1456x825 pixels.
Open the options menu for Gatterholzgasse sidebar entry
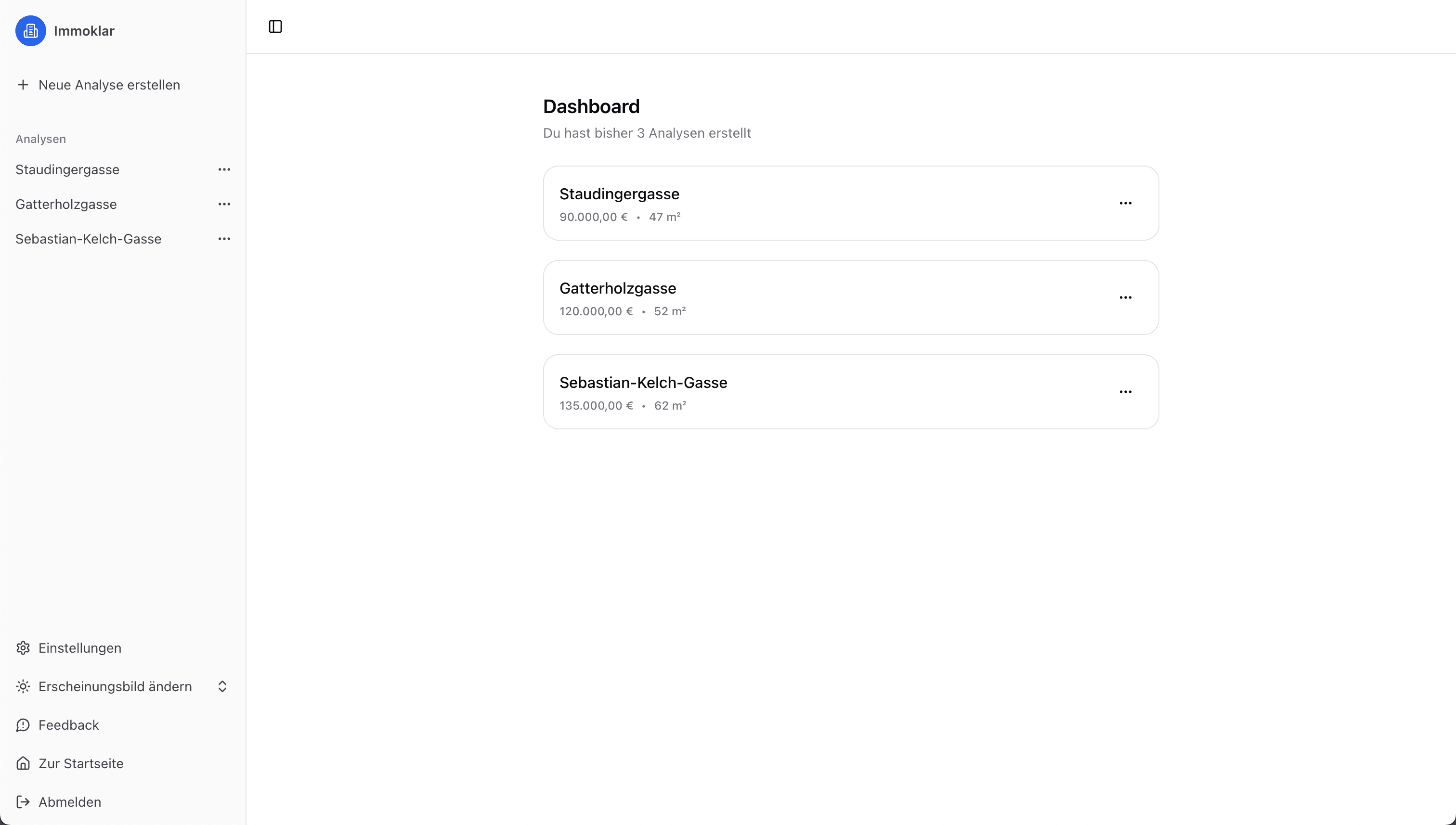click(224, 204)
